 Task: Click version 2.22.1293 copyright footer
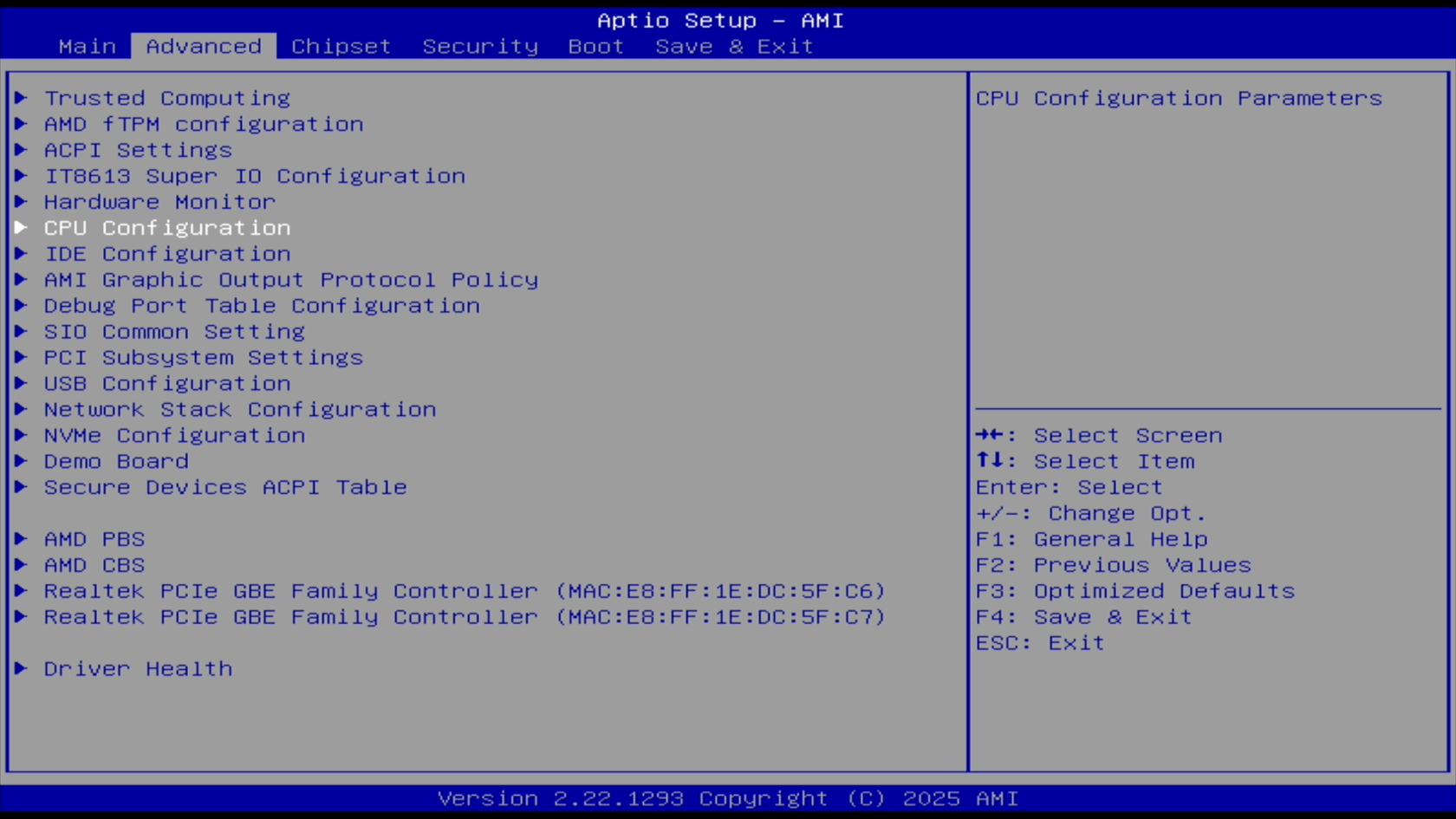(x=728, y=798)
